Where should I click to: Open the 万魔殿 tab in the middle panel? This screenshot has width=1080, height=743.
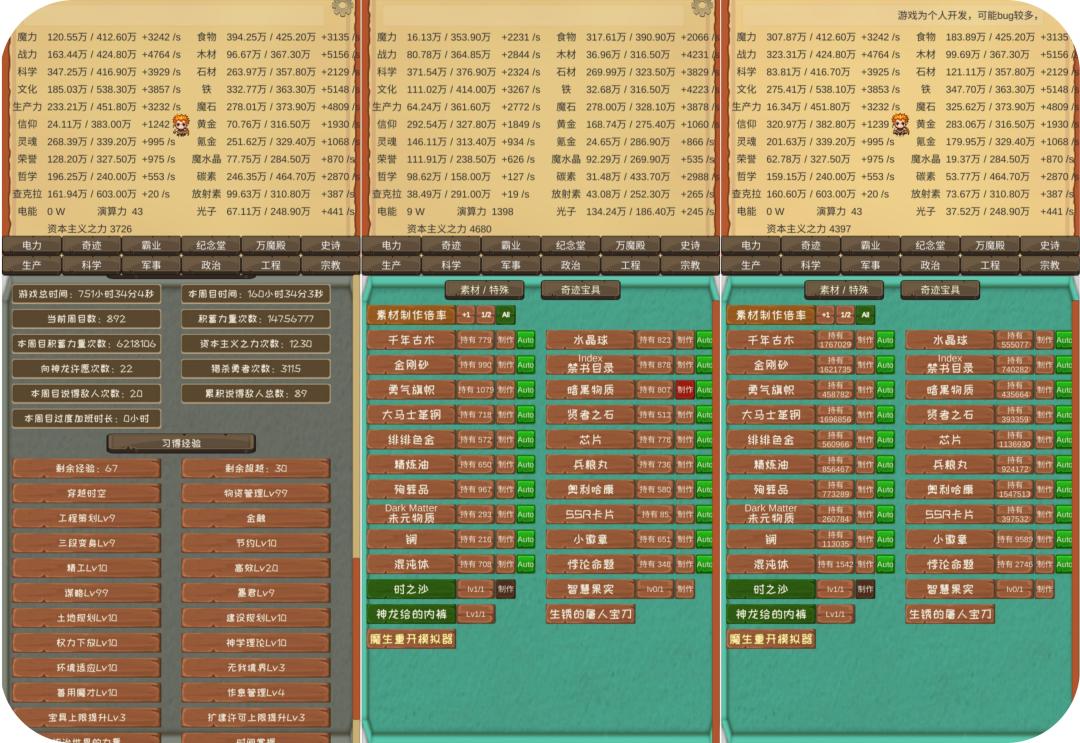click(x=630, y=245)
